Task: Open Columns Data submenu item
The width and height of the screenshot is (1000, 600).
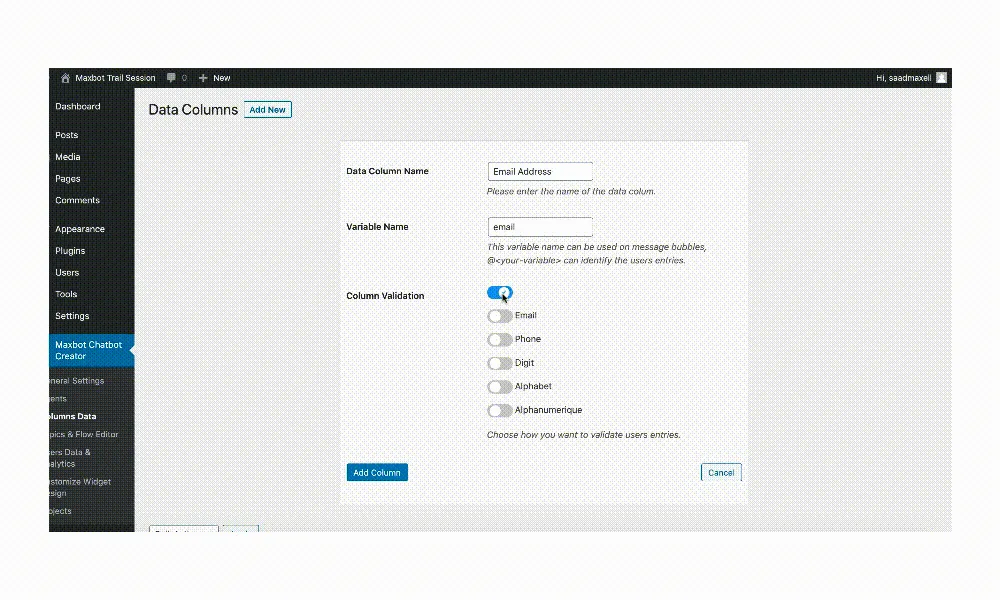Action: (x=73, y=416)
